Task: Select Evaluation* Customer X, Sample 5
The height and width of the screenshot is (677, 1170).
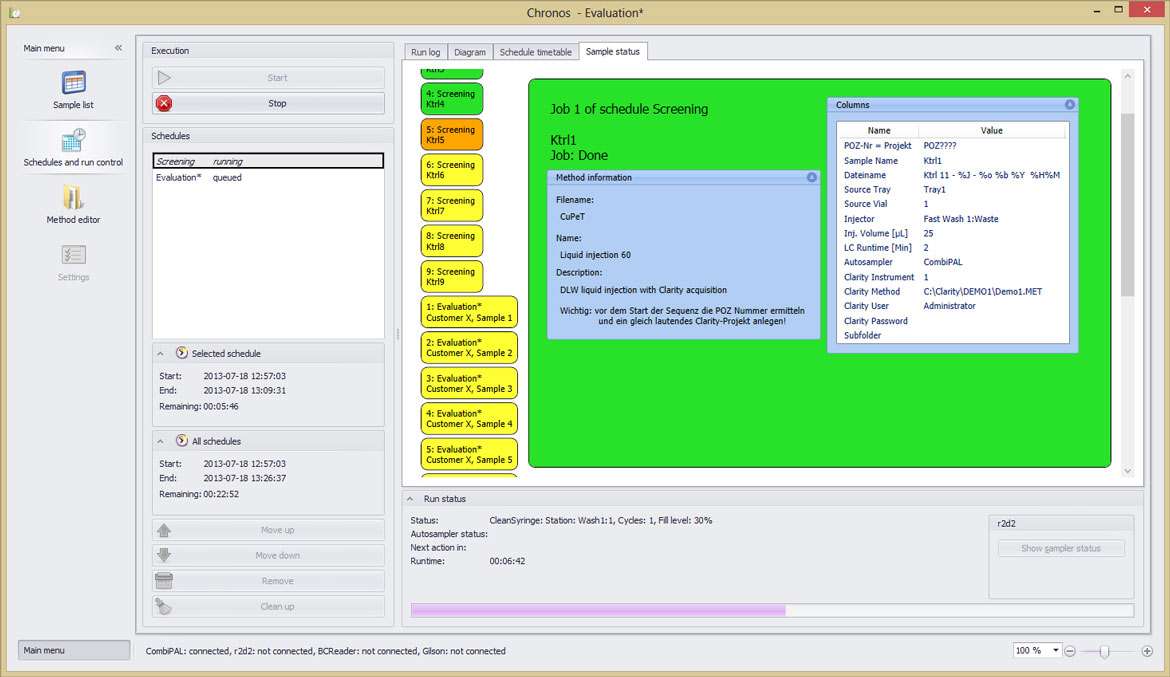Action: 469,454
